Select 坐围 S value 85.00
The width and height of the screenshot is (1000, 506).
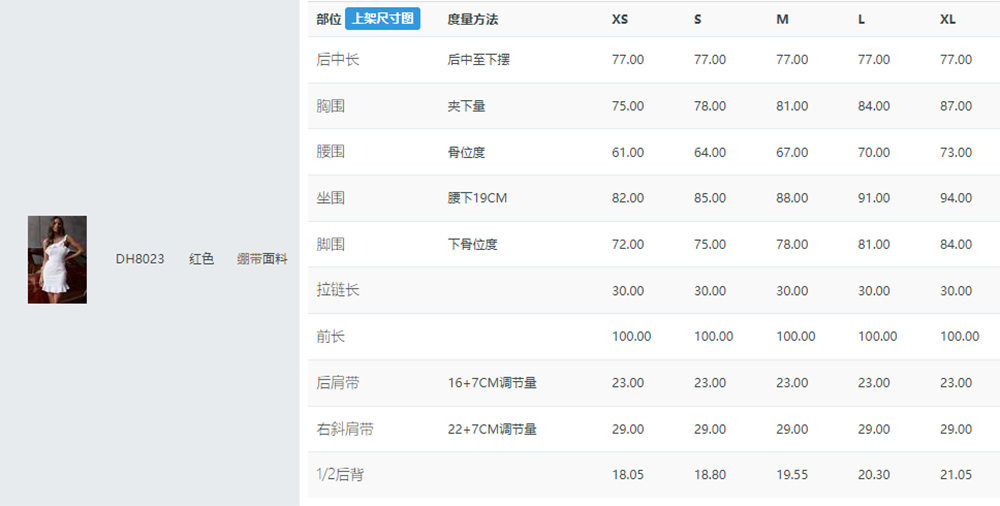tap(710, 198)
